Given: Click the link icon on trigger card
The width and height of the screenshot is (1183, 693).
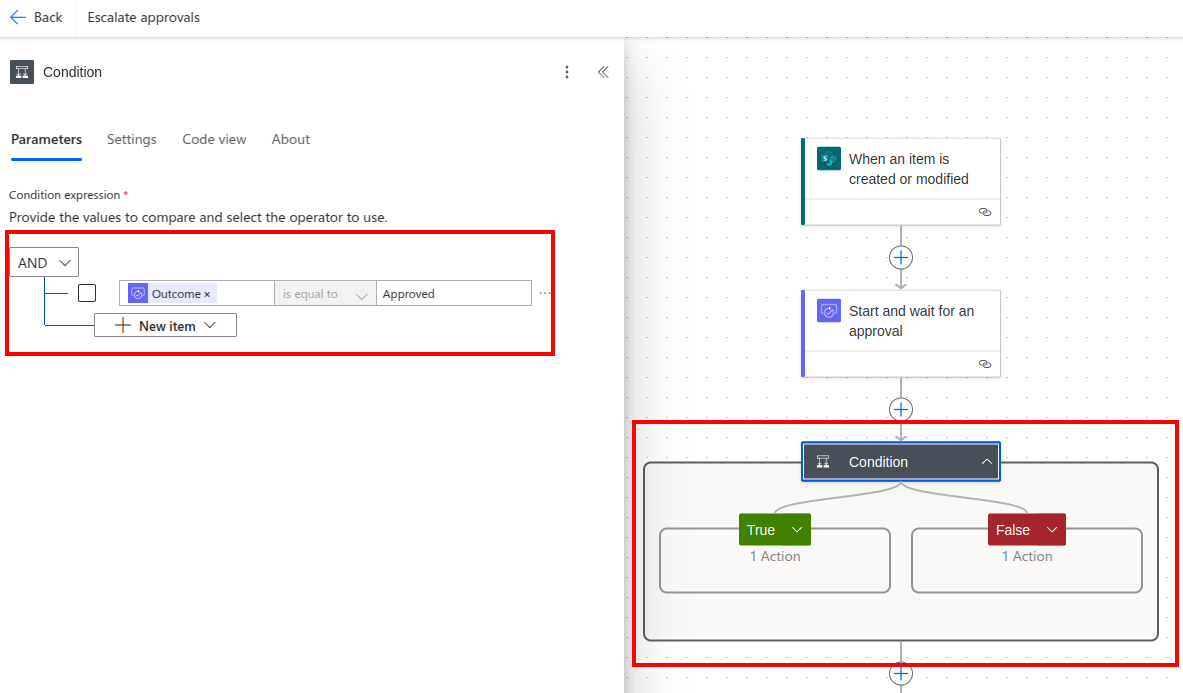Looking at the screenshot, I should coord(984,212).
